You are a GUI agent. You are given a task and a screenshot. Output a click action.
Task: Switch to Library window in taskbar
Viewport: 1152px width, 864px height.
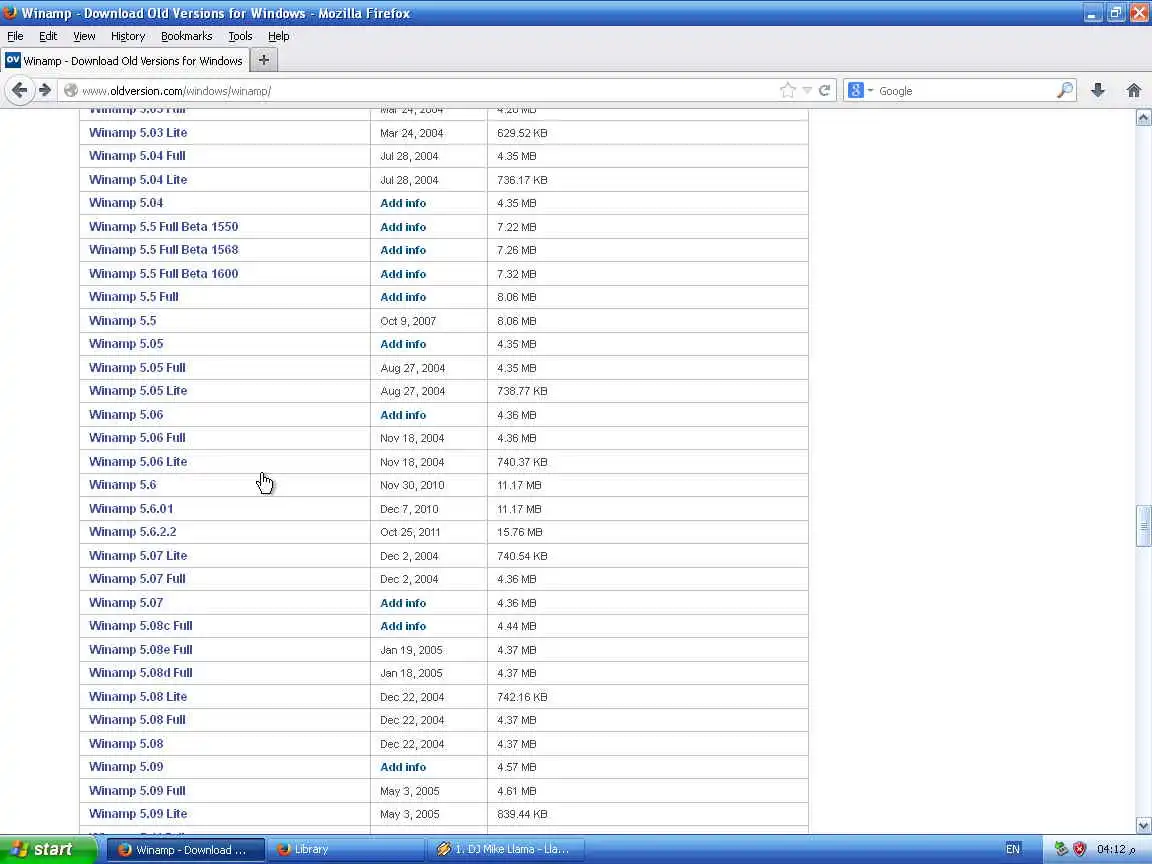[x=345, y=849]
